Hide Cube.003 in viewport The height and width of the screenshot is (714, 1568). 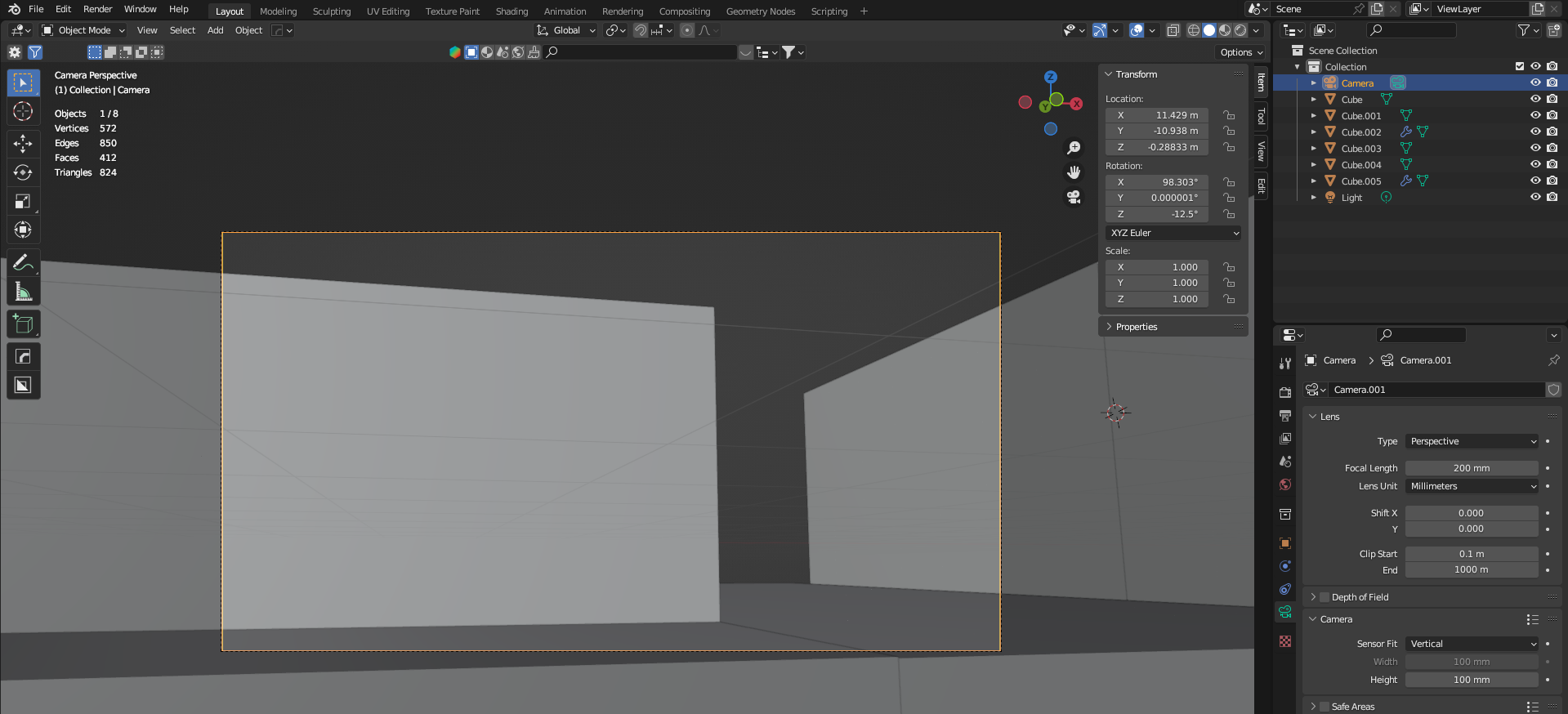[1535, 148]
